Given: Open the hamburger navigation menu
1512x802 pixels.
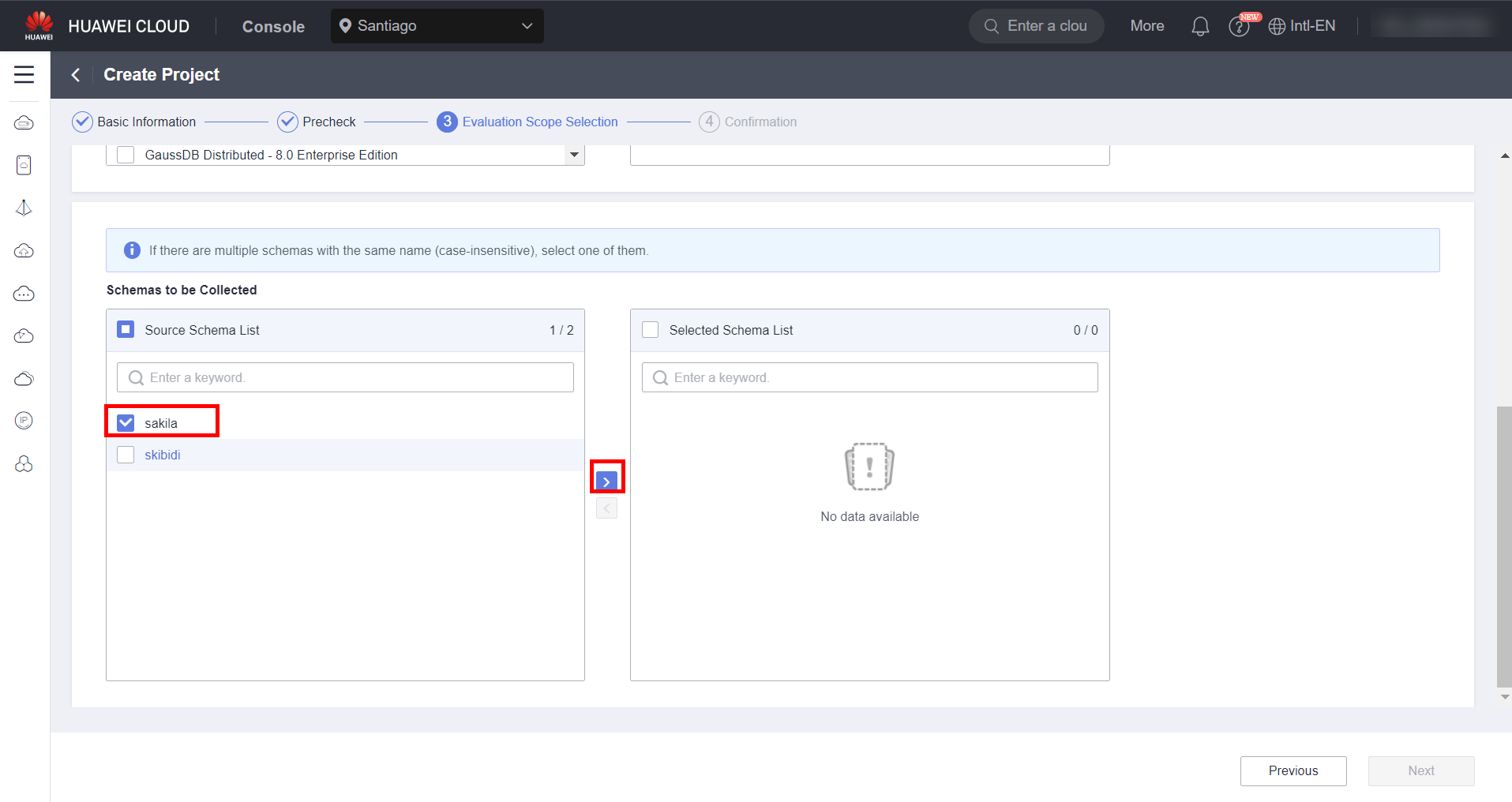Looking at the screenshot, I should tap(24, 75).
